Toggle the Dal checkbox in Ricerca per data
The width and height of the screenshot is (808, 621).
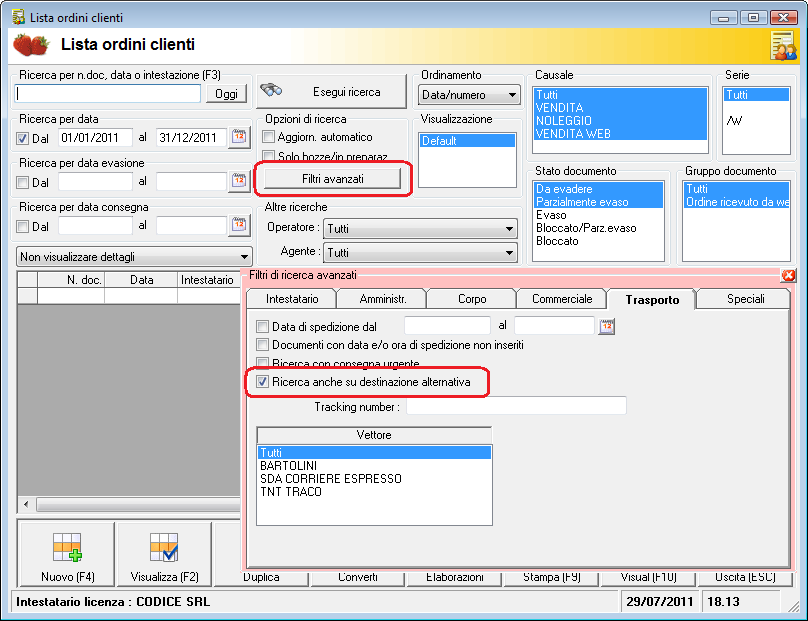22,138
